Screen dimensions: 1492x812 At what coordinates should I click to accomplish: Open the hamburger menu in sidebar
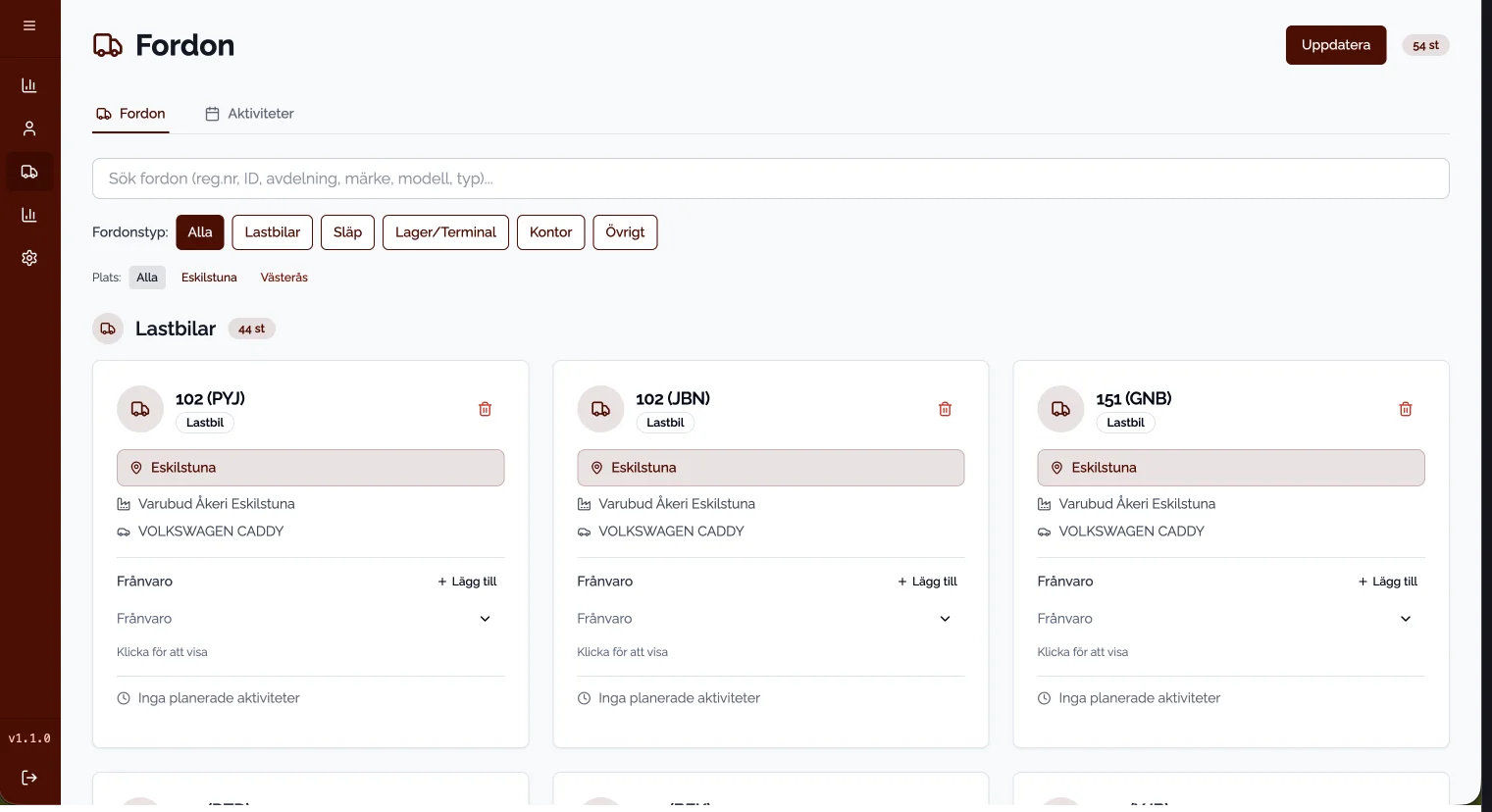click(x=28, y=26)
